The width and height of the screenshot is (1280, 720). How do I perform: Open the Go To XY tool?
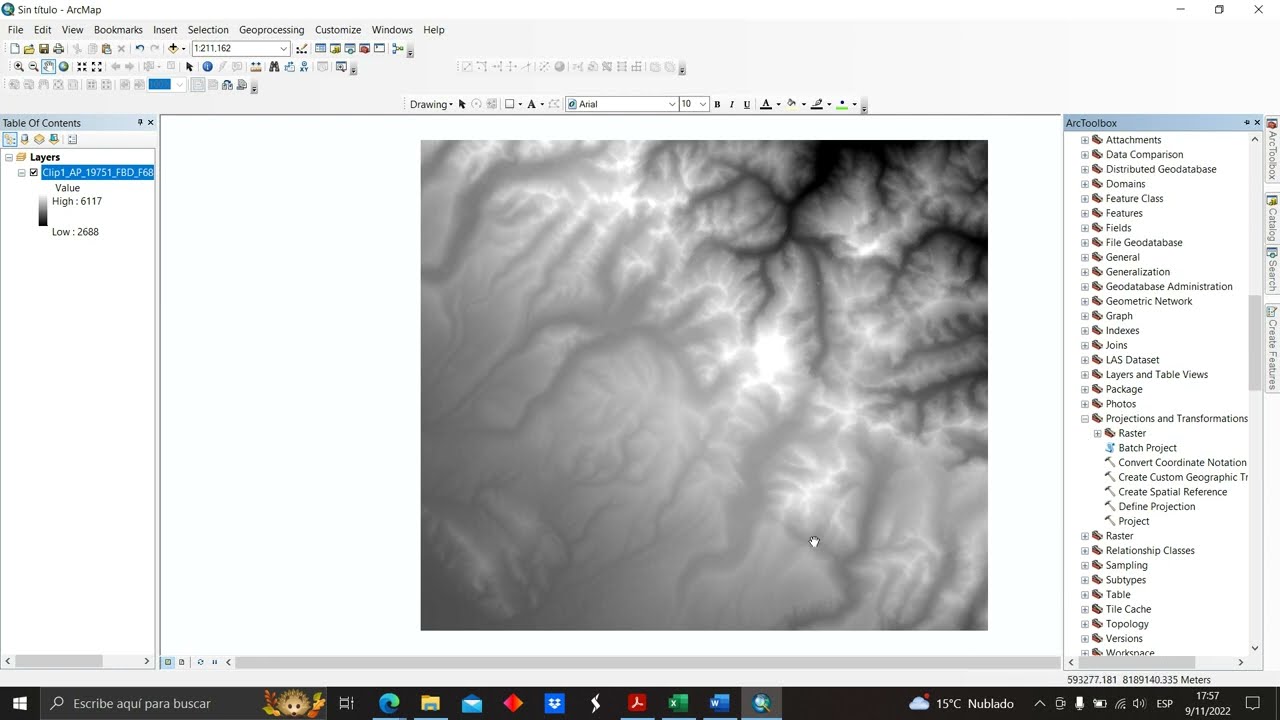304,67
